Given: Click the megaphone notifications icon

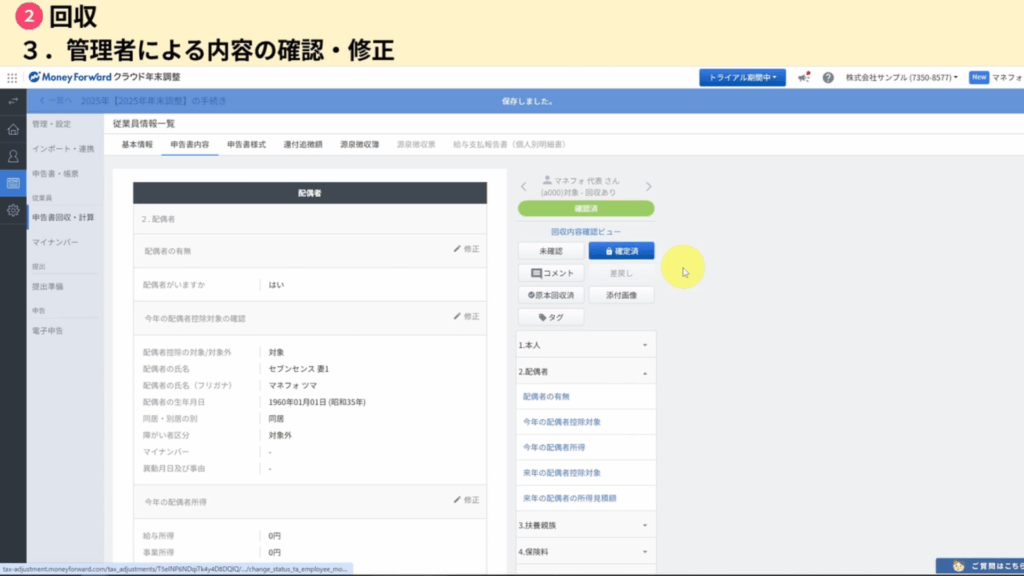Looking at the screenshot, I should [804, 77].
